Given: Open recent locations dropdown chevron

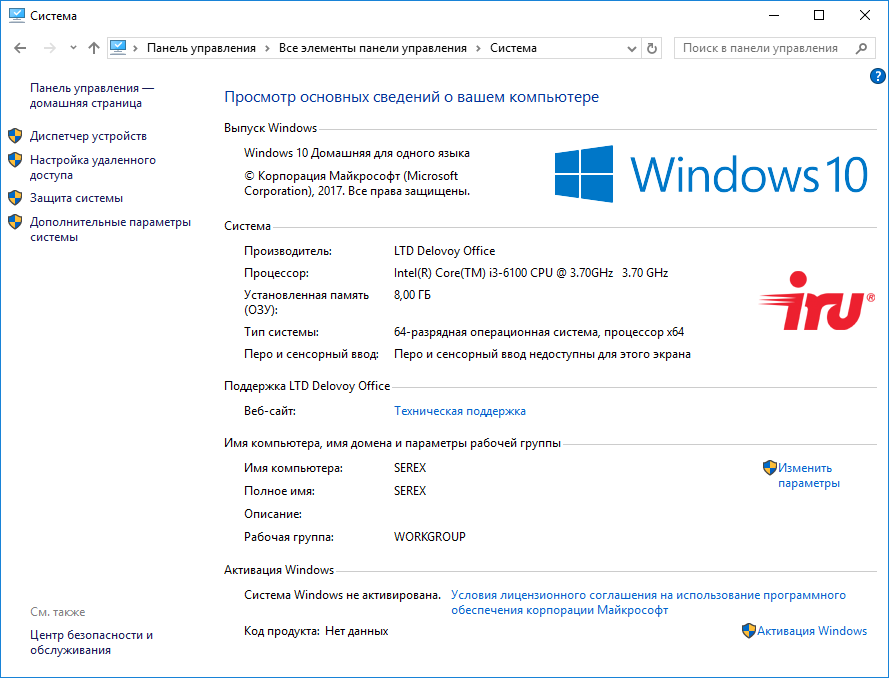Looking at the screenshot, I should (x=73, y=48).
